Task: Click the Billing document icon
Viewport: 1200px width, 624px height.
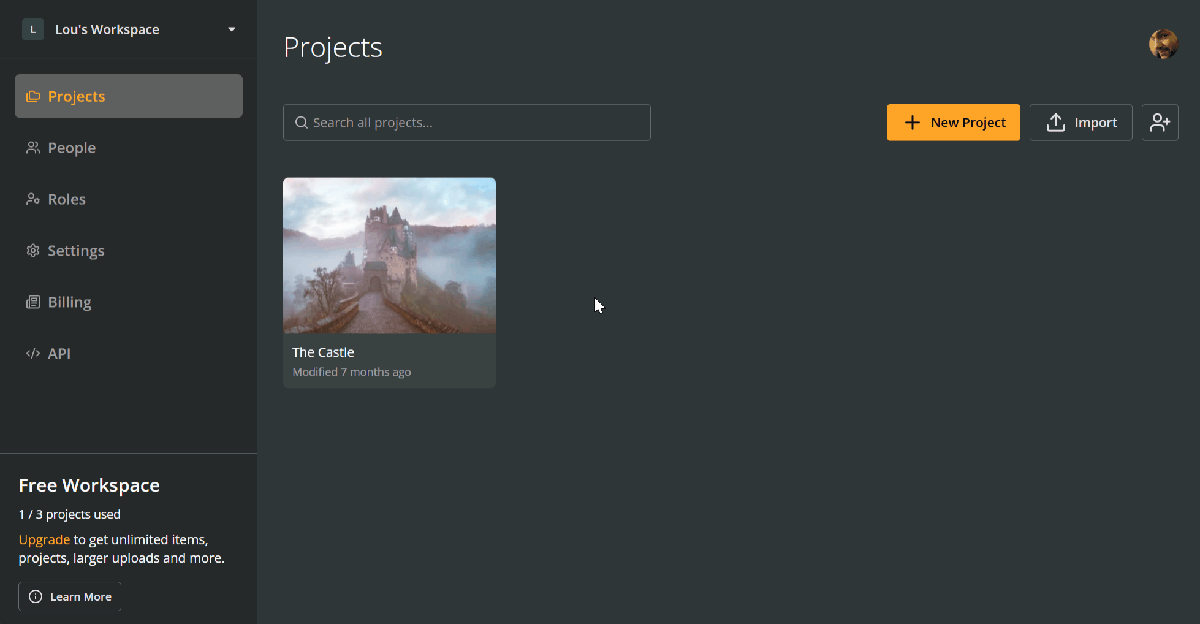Action: click(x=33, y=302)
